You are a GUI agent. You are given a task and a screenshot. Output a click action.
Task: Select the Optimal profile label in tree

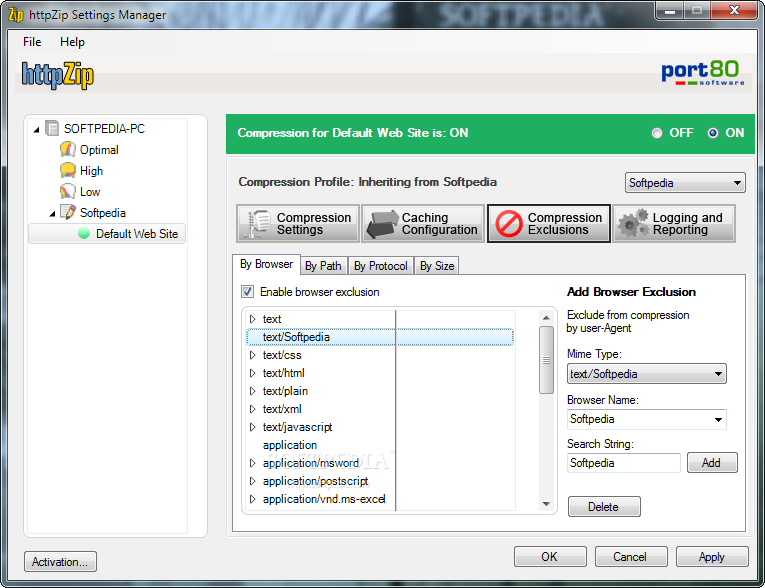point(99,150)
